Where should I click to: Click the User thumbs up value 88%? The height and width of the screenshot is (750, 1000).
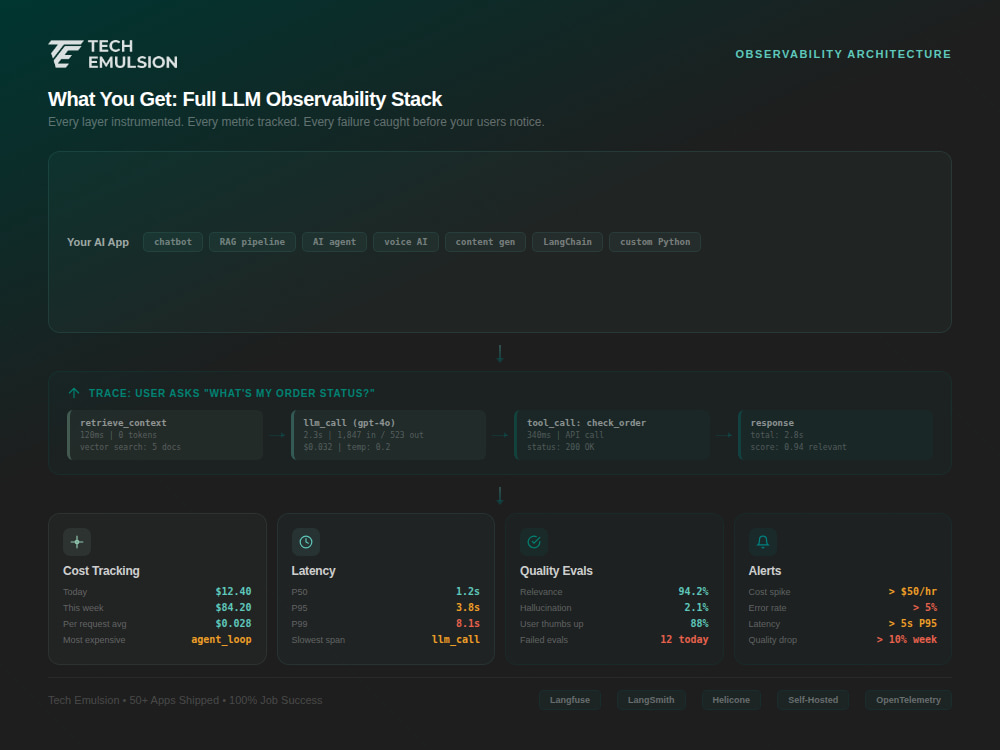coord(700,623)
